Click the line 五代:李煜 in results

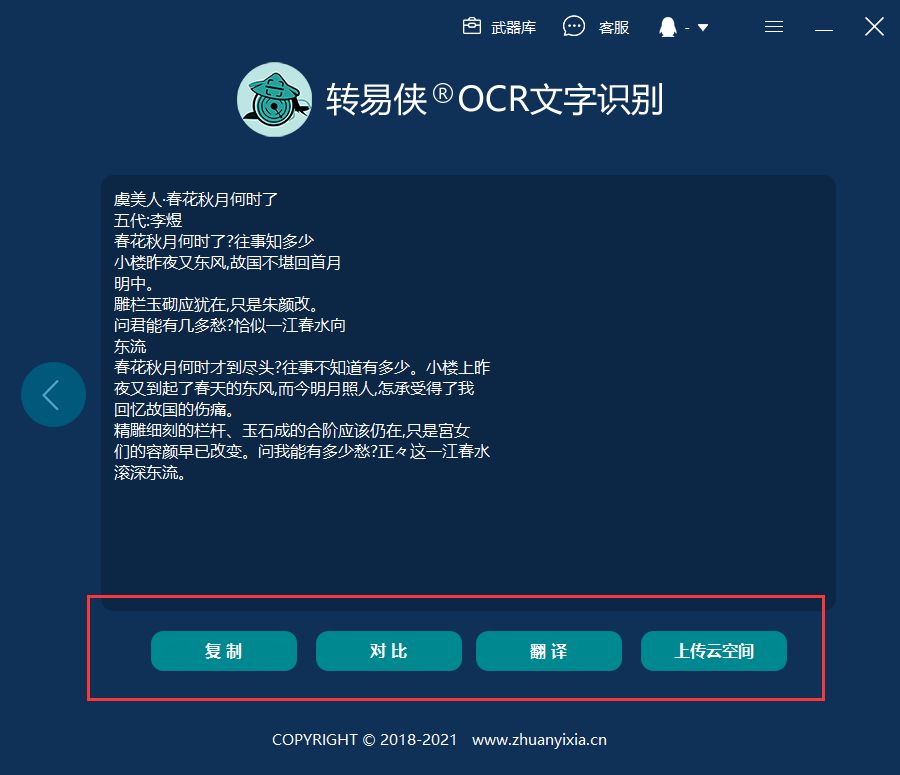[x=148, y=220]
